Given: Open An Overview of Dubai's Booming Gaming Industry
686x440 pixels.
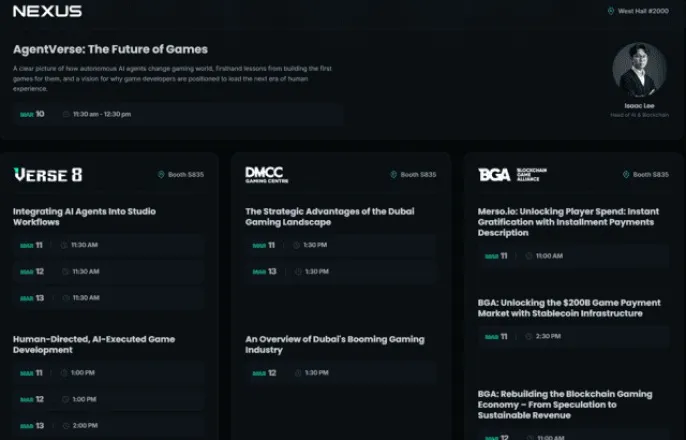Looking at the screenshot, I should point(335,344).
